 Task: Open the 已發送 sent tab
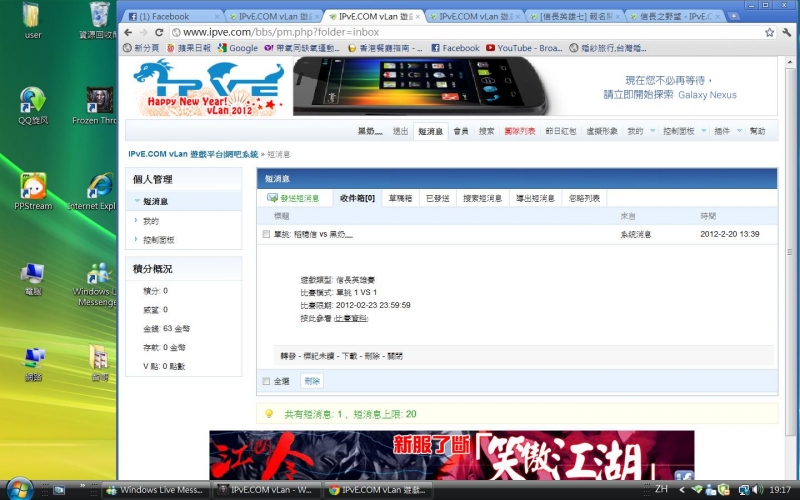coord(437,198)
